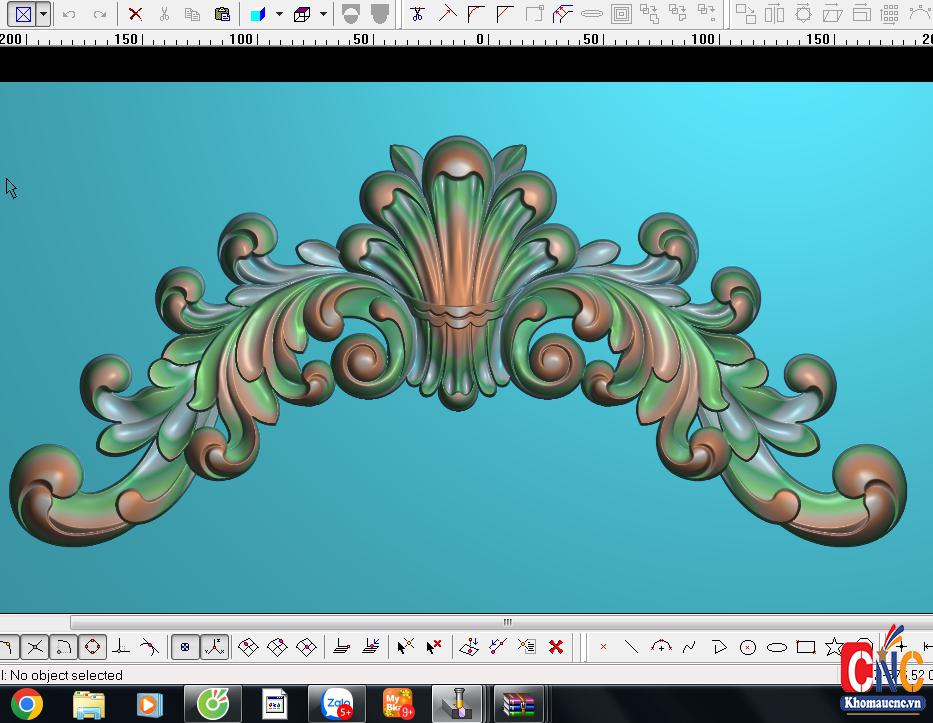Open the selection mode dropdown arrow
Viewport: 933px width, 723px height.
43,14
